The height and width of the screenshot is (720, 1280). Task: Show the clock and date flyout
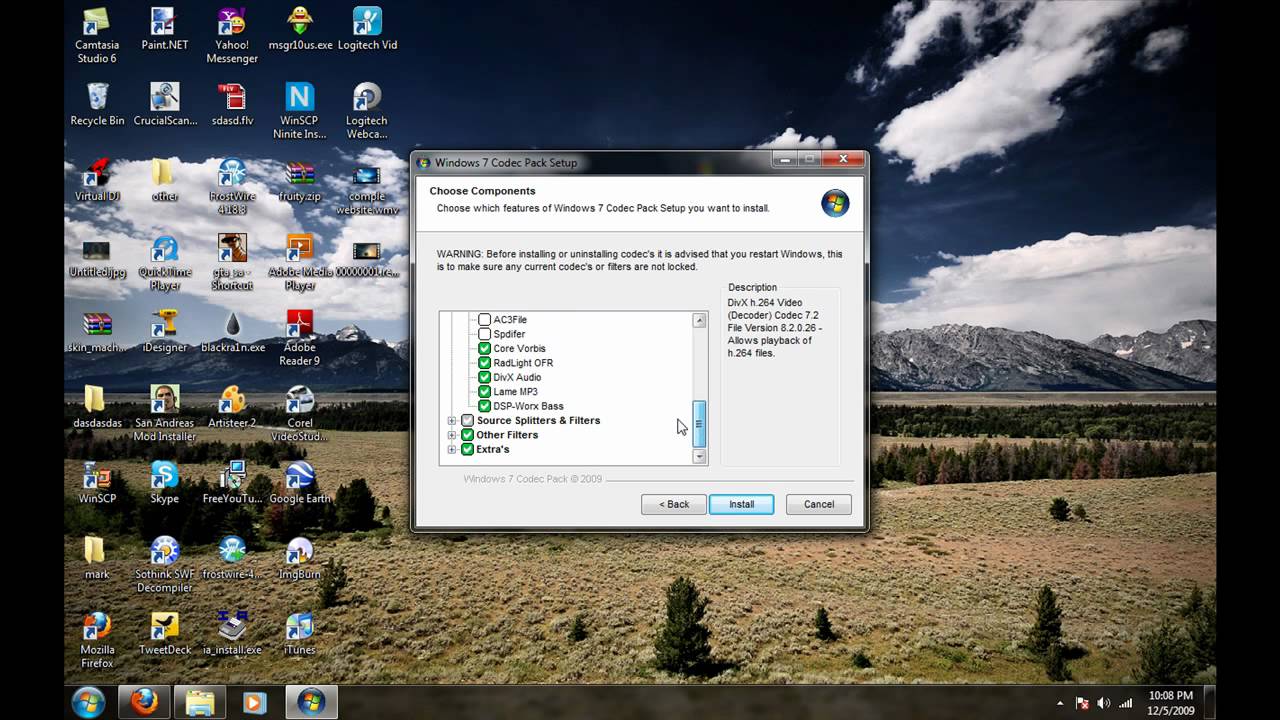pyautogui.click(x=1171, y=702)
